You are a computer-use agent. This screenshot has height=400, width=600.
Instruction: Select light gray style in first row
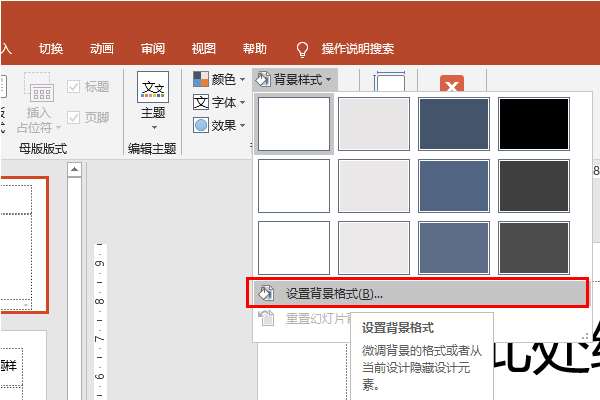(374, 124)
